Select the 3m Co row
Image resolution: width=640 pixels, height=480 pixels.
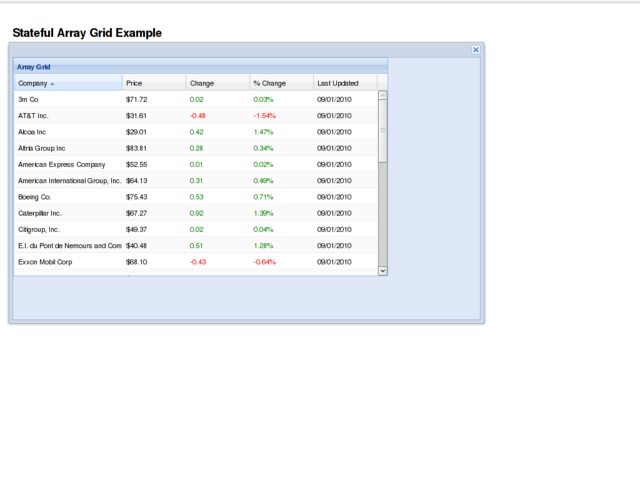(196, 99)
